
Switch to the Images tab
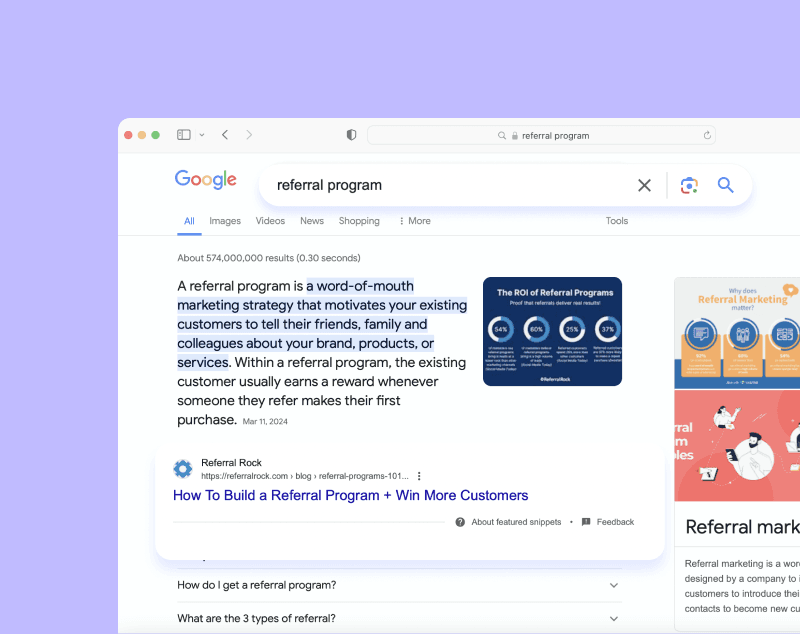225,221
